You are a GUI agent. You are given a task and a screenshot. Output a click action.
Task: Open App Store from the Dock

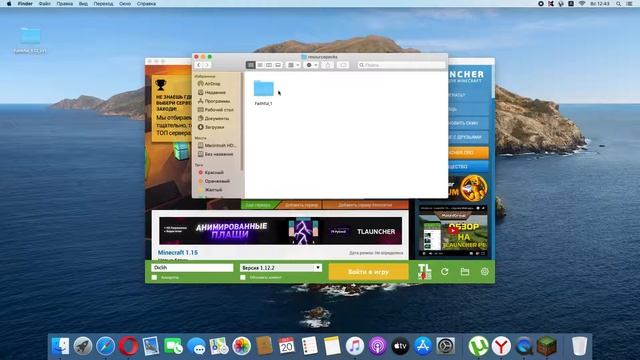tap(423, 346)
